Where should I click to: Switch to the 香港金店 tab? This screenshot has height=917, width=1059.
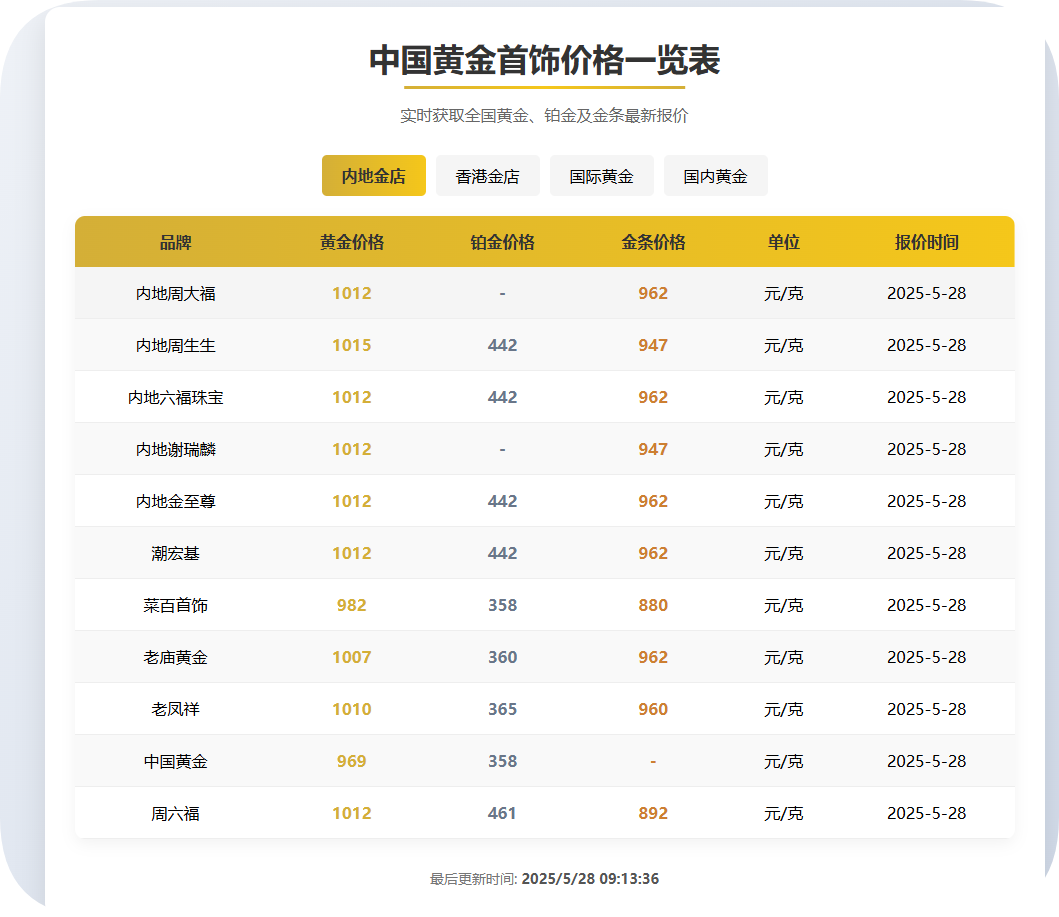(488, 176)
